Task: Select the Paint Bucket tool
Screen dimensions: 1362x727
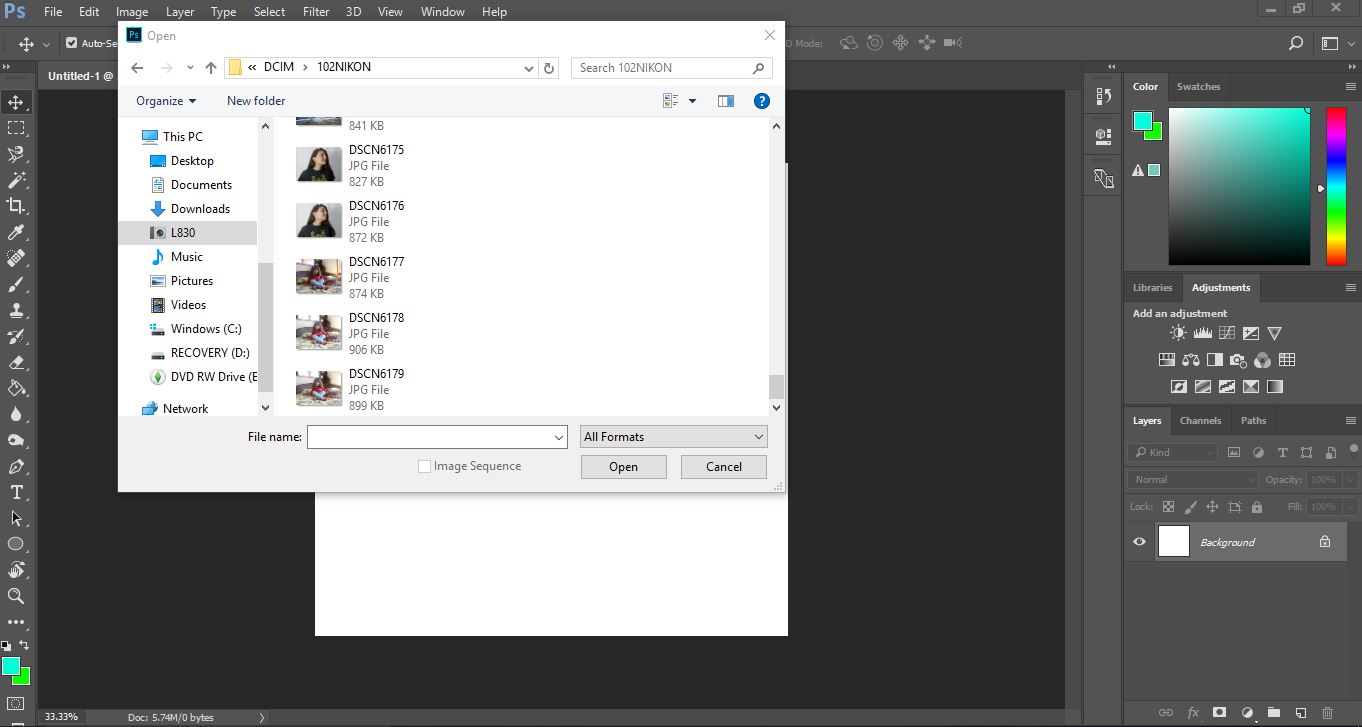Action: pos(16,388)
